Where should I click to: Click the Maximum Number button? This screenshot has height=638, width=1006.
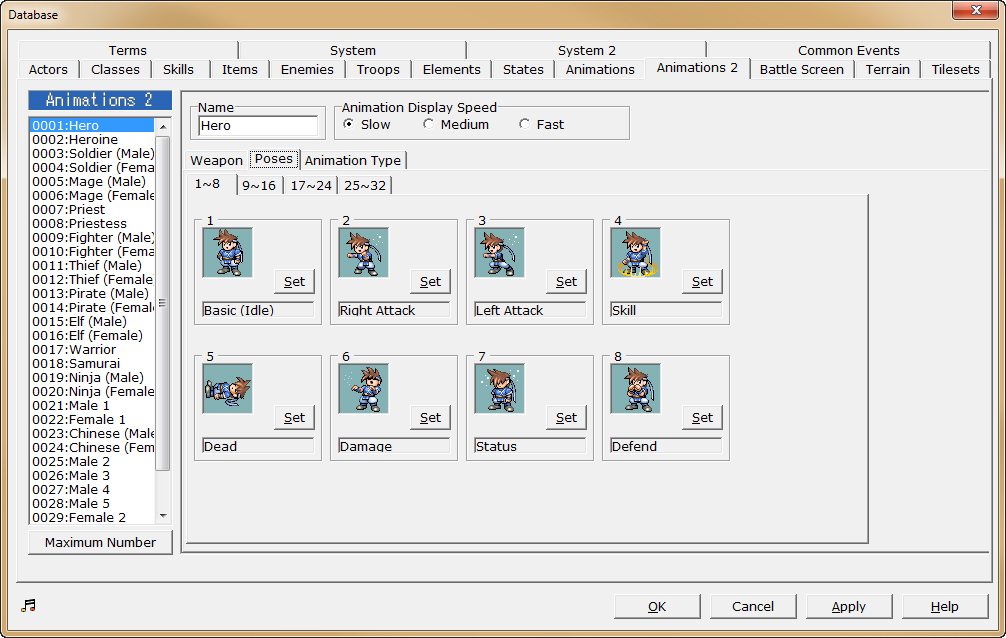[x=99, y=542]
